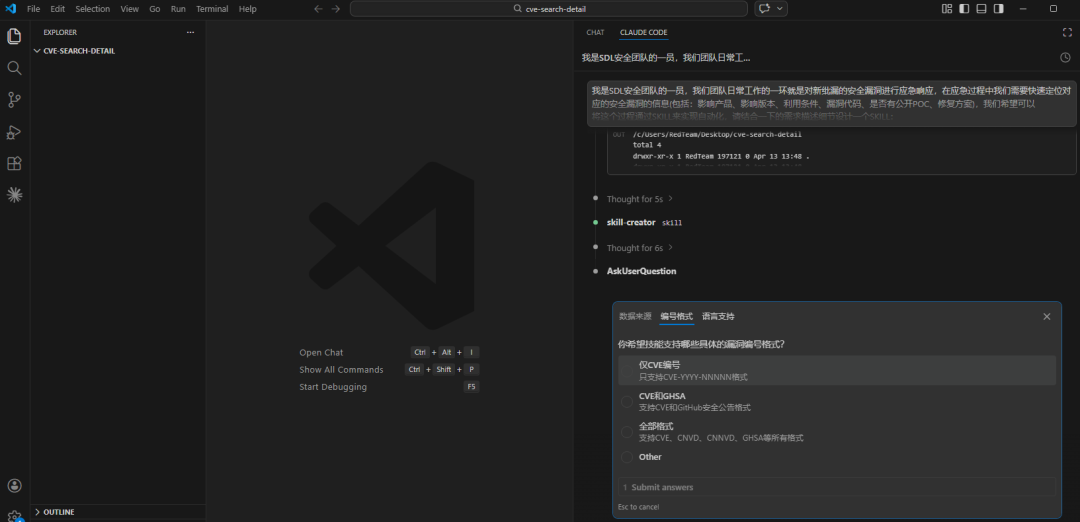Open the Explorer view in activity bar

(14, 36)
